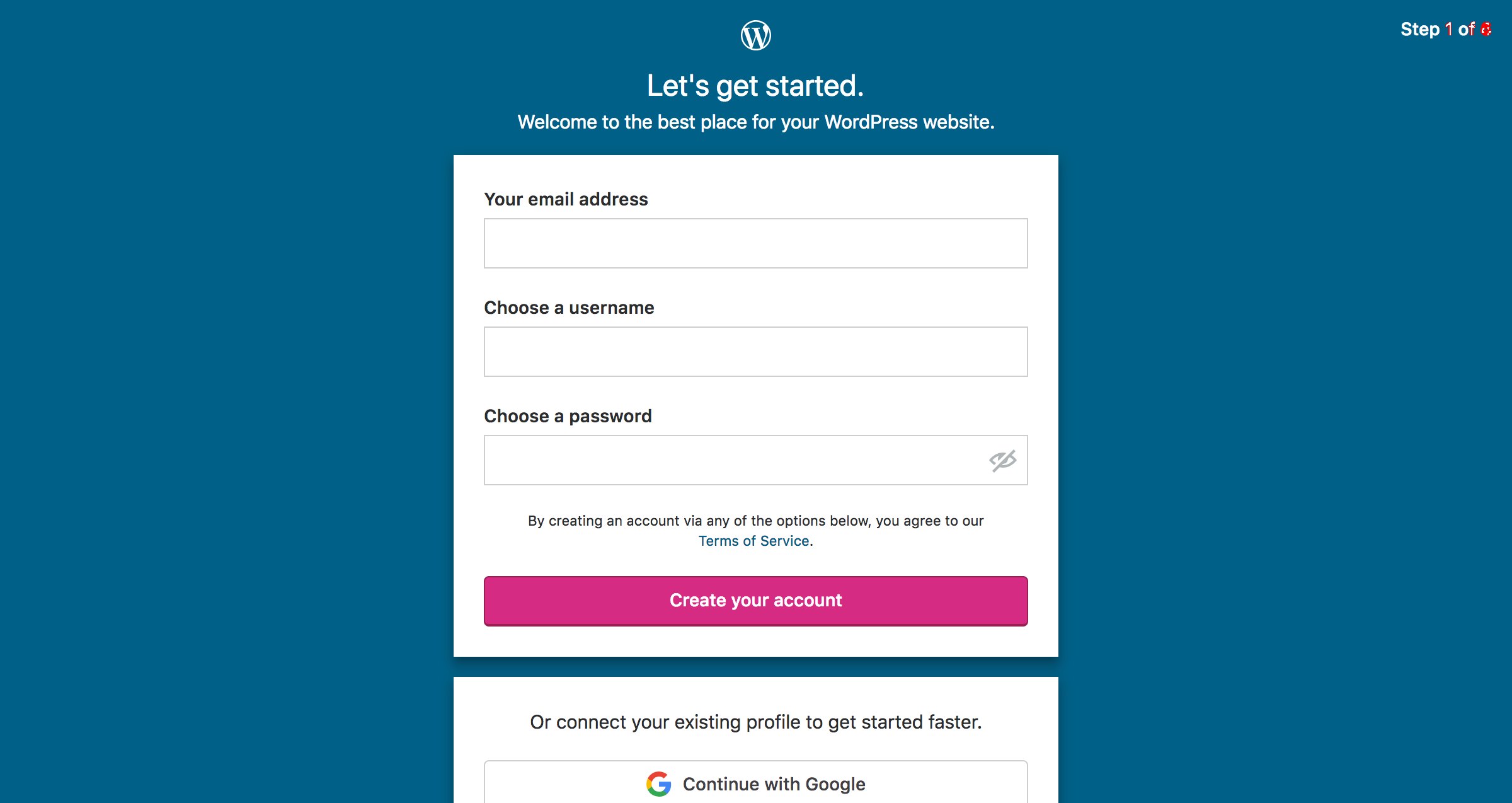Click the WordPress logo at top
Screen dimensions: 1512x803
[x=755, y=35]
